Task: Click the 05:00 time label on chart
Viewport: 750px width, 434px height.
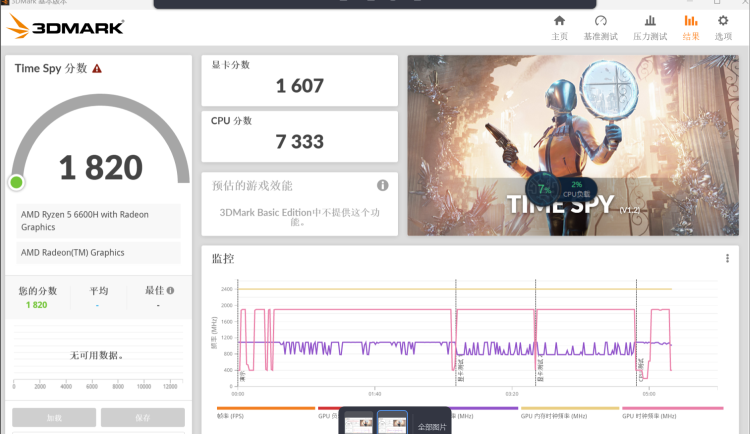Action: click(x=649, y=394)
